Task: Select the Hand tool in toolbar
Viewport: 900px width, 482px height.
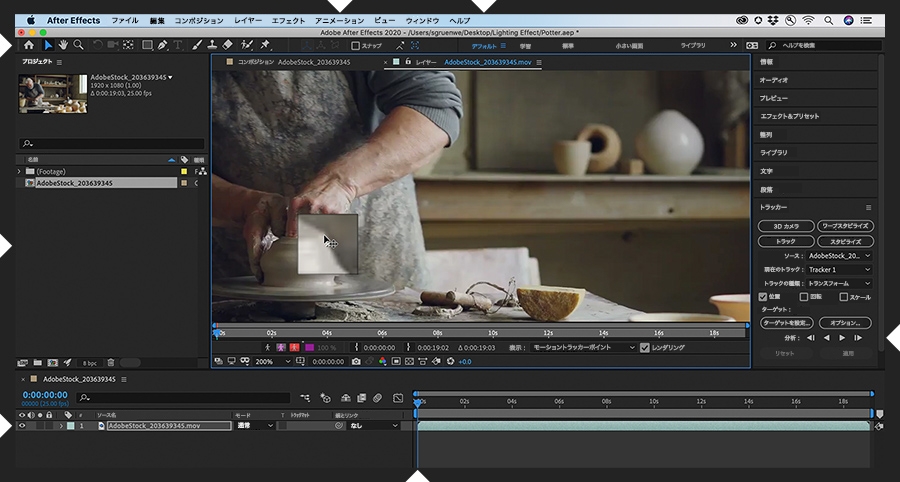Action: coord(63,45)
